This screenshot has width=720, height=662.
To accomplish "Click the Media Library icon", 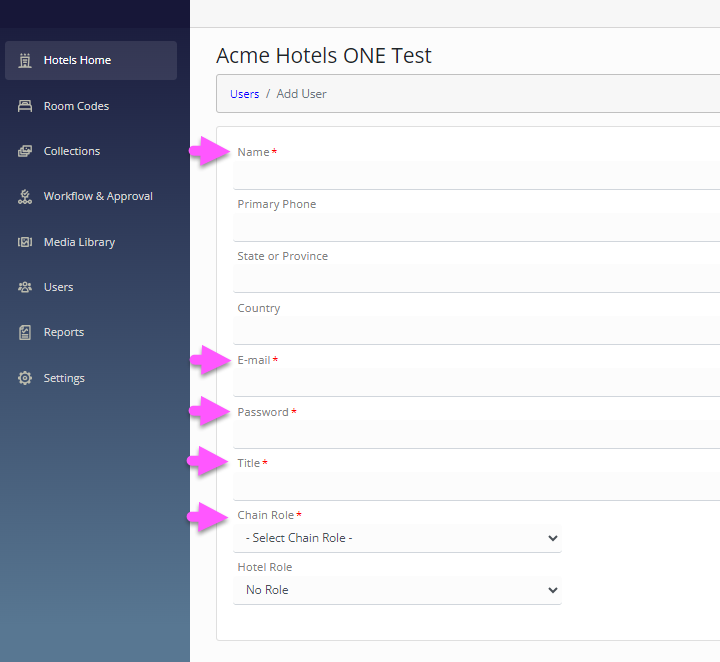I will click(25, 242).
